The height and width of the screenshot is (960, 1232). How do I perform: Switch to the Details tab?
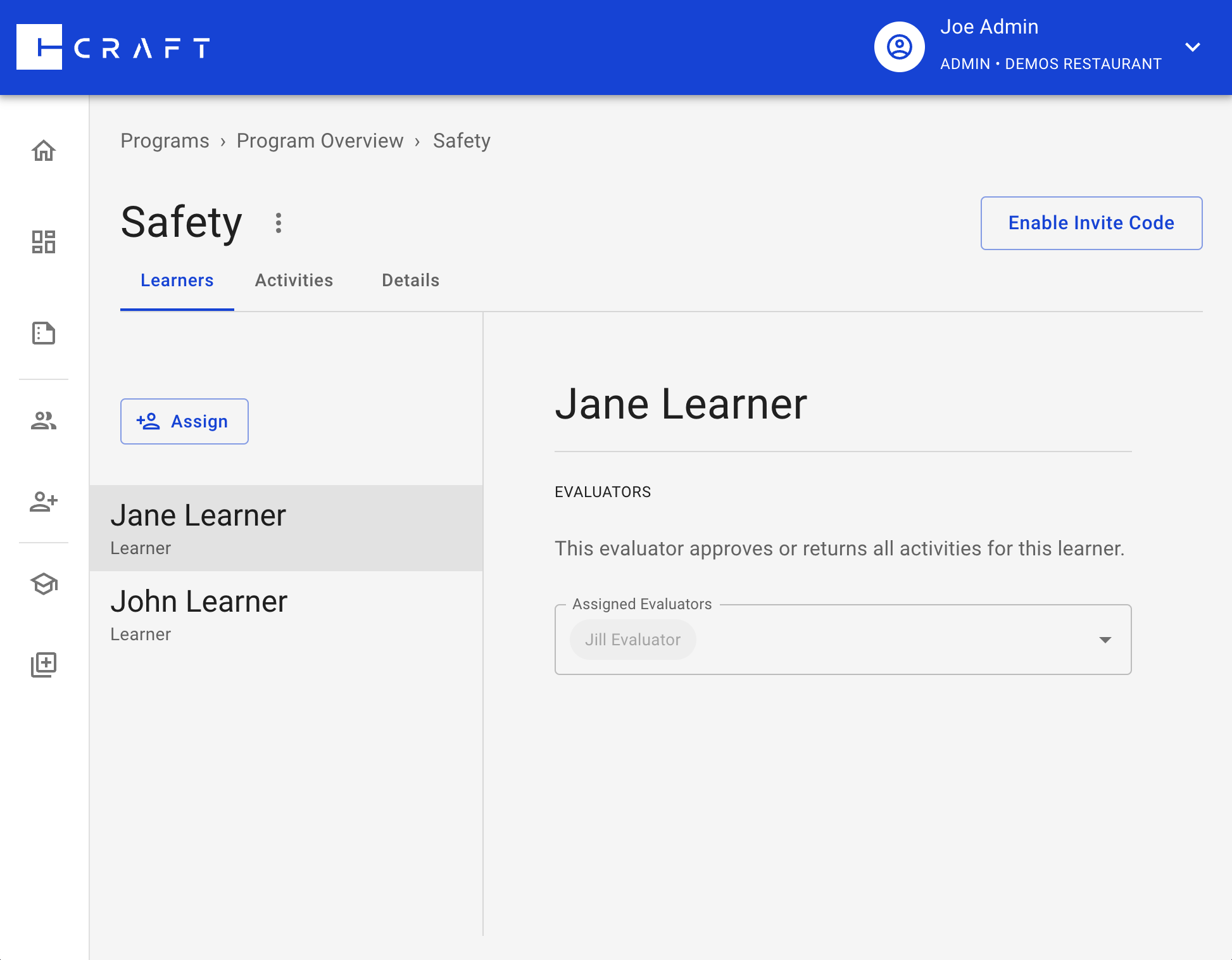click(410, 280)
